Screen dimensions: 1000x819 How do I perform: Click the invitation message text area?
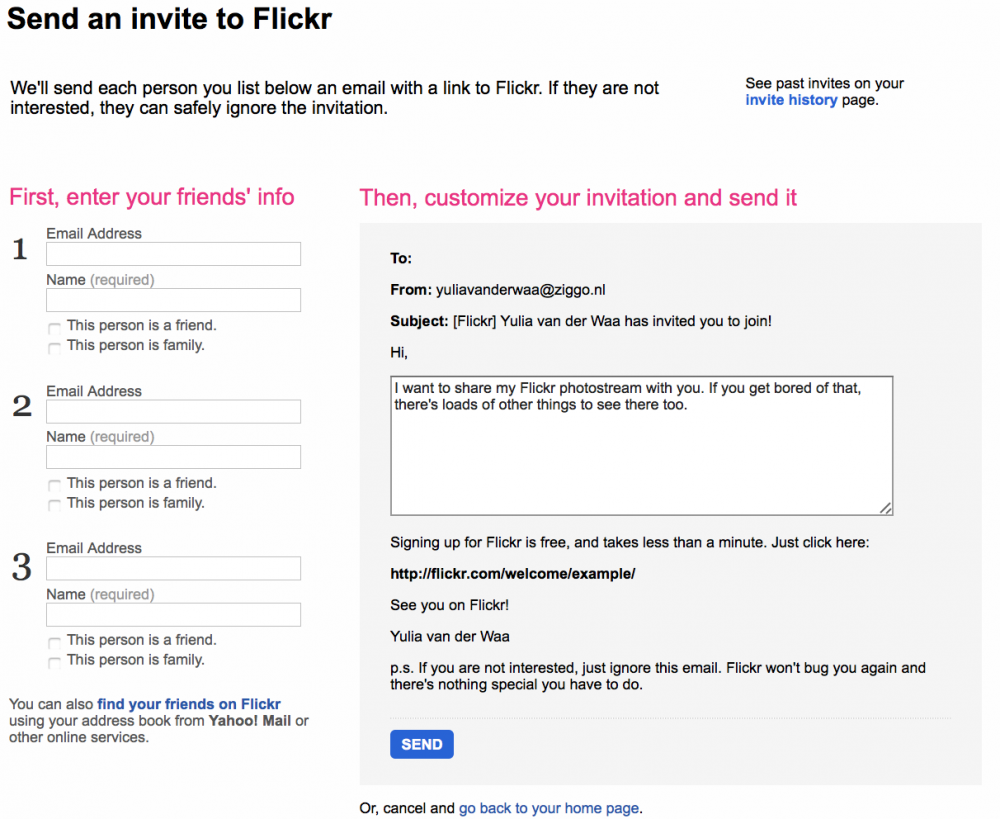click(642, 445)
